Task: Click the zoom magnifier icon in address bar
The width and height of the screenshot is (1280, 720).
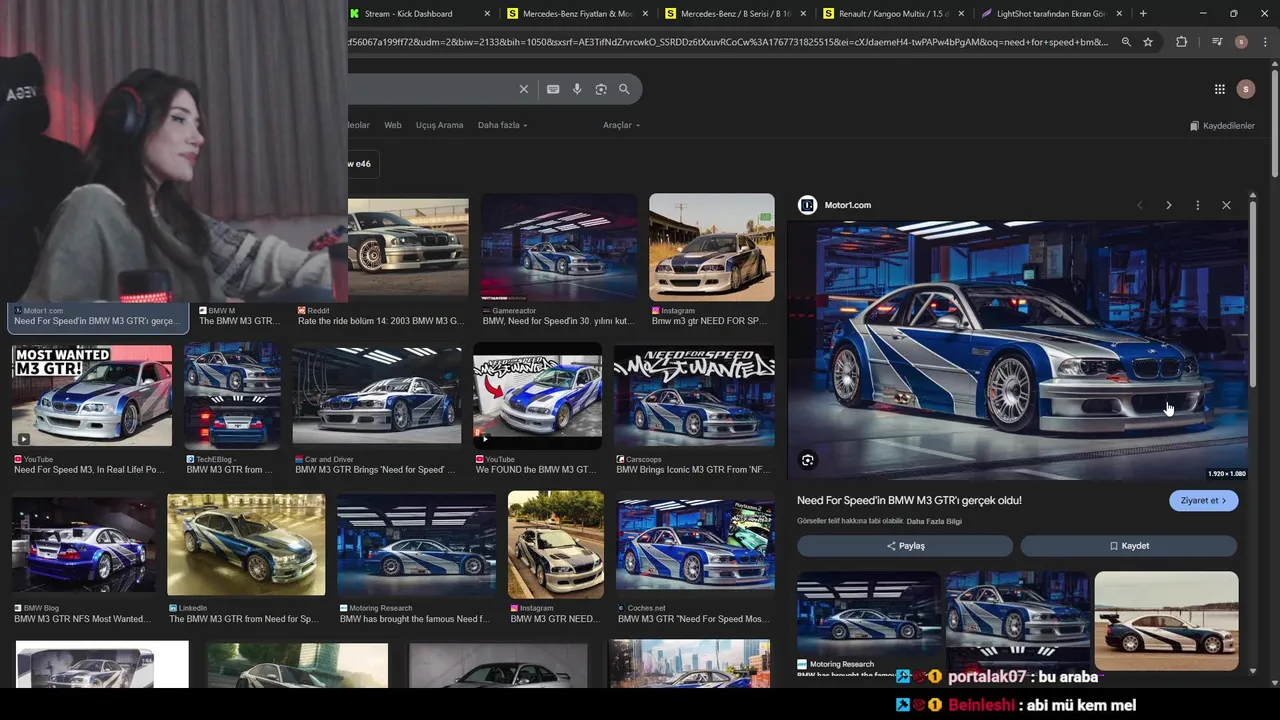Action: pyautogui.click(x=1126, y=42)
